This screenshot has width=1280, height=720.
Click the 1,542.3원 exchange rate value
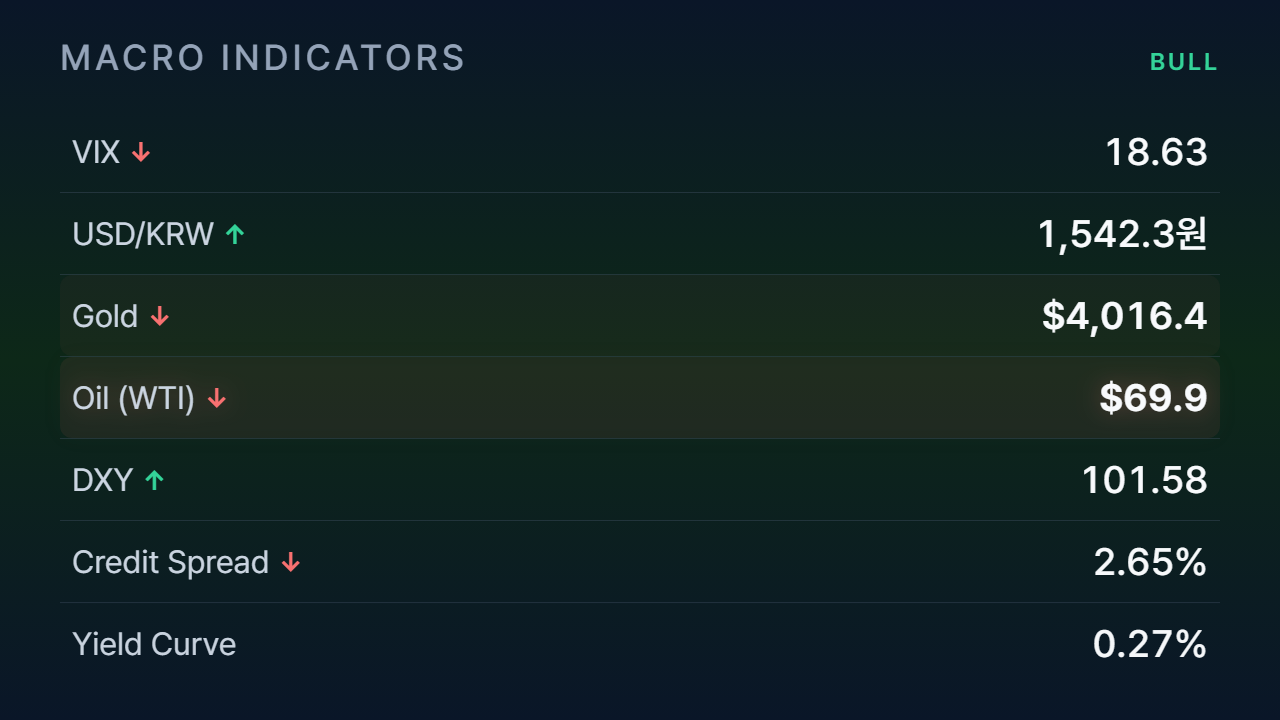click(1123, 234)
